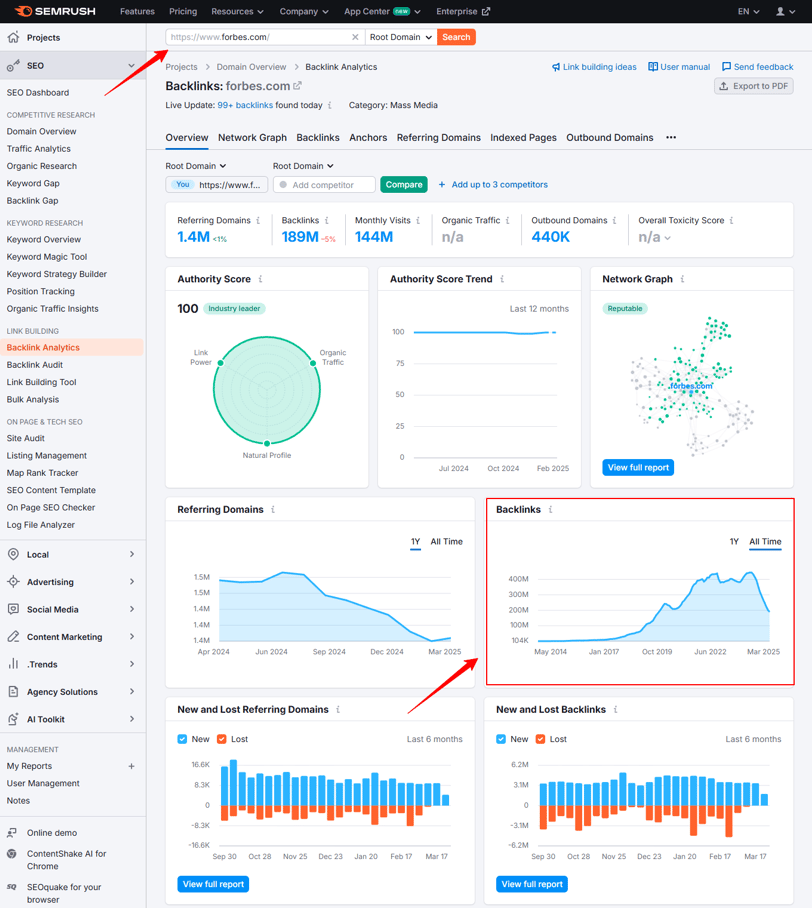
Task: Click info icon next to Authority Score
Action: coord(261,279)
